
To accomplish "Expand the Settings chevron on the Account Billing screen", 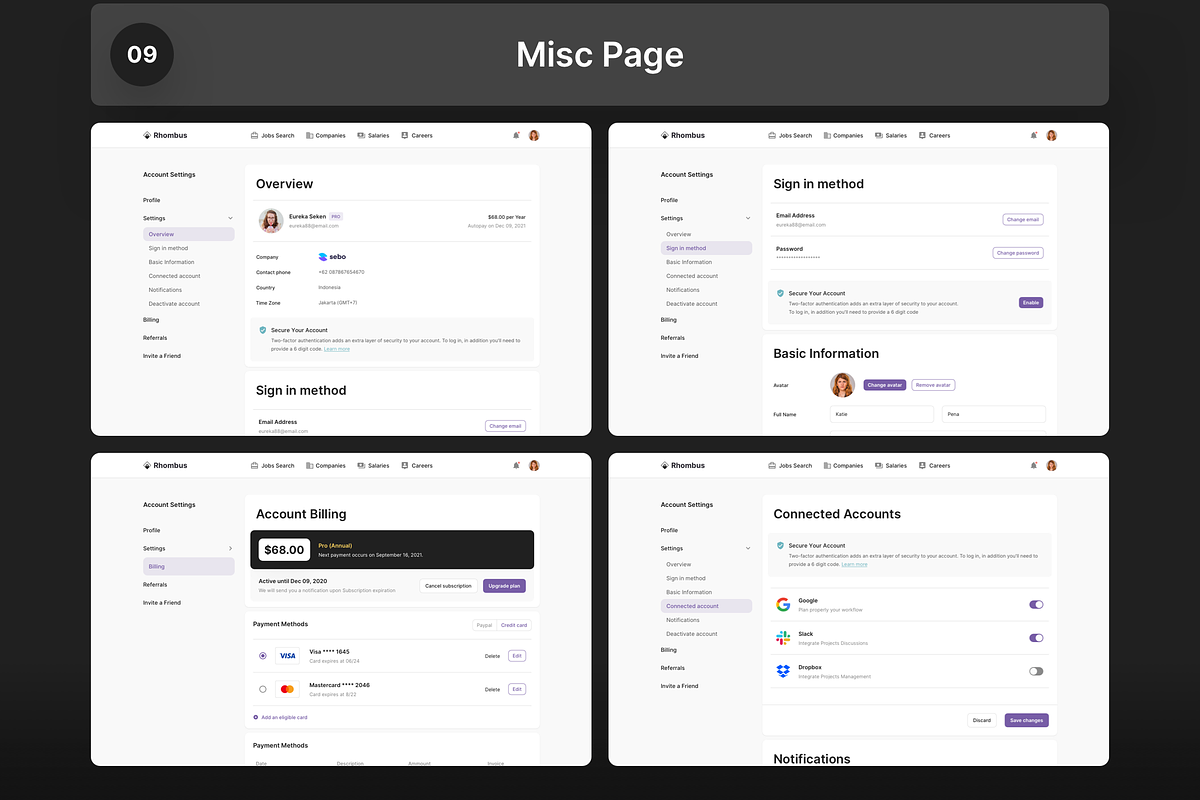I will [x=230, y=548].
